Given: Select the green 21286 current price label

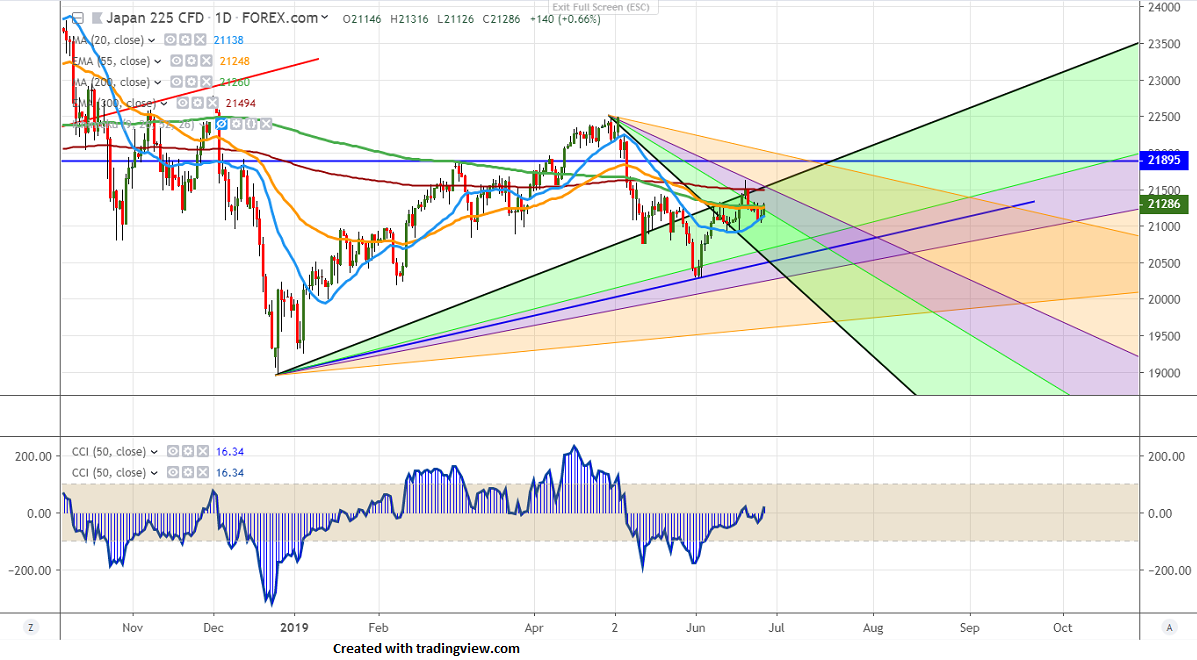Looking at the screenshot, I should tap(1163, 204).
